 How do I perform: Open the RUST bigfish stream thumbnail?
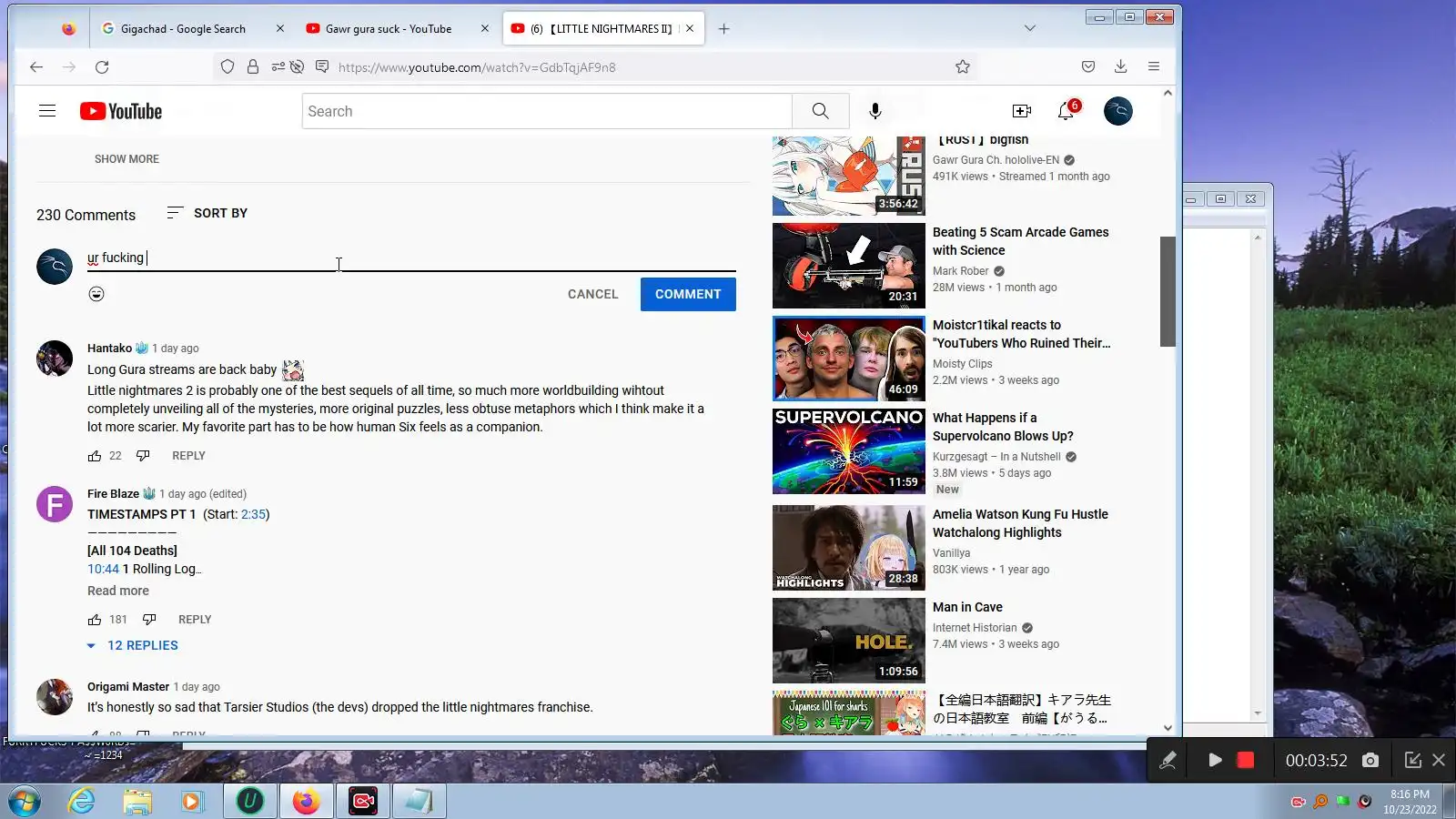pyautogui.click(x=848, y=177)
